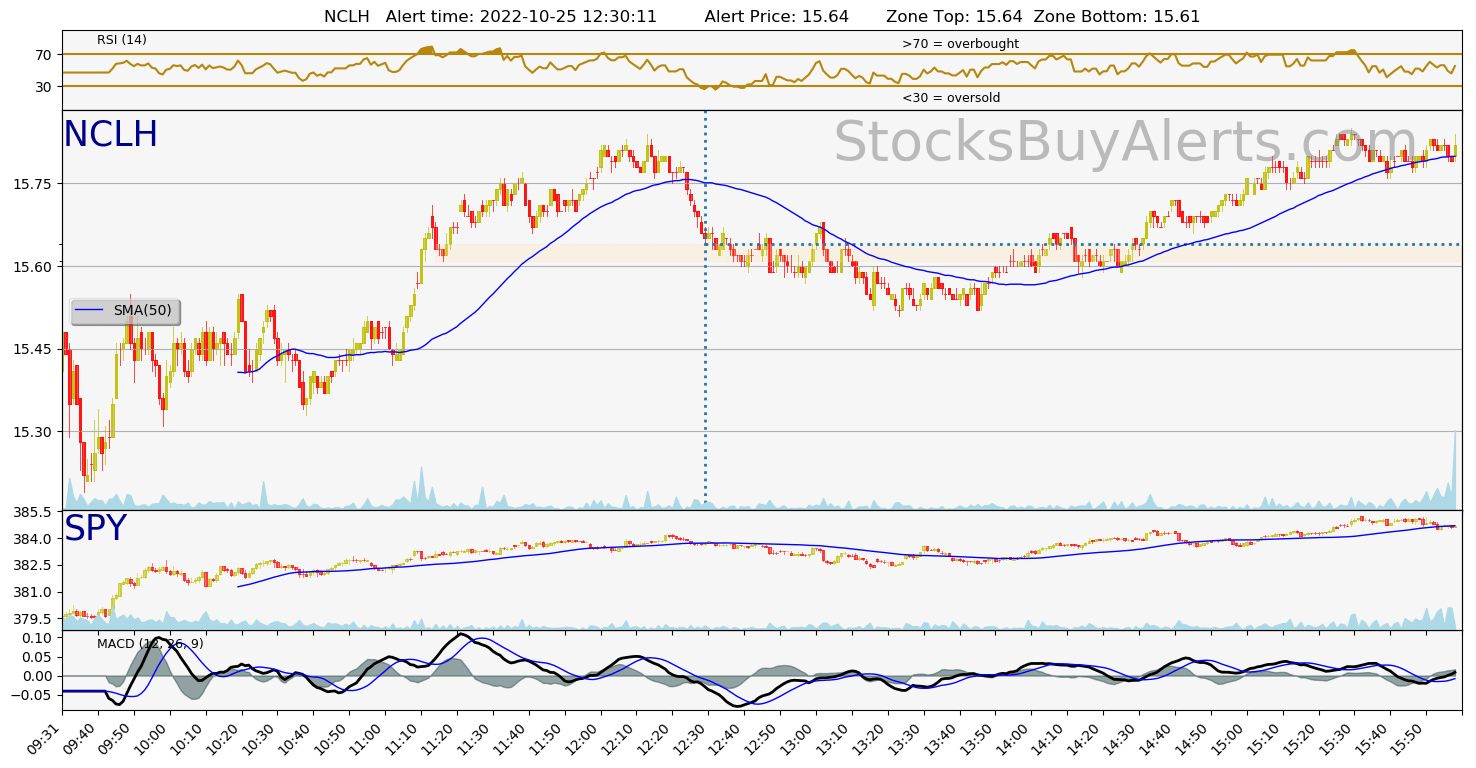Click the SMA(50) legend box

click(x=125, y=311)
